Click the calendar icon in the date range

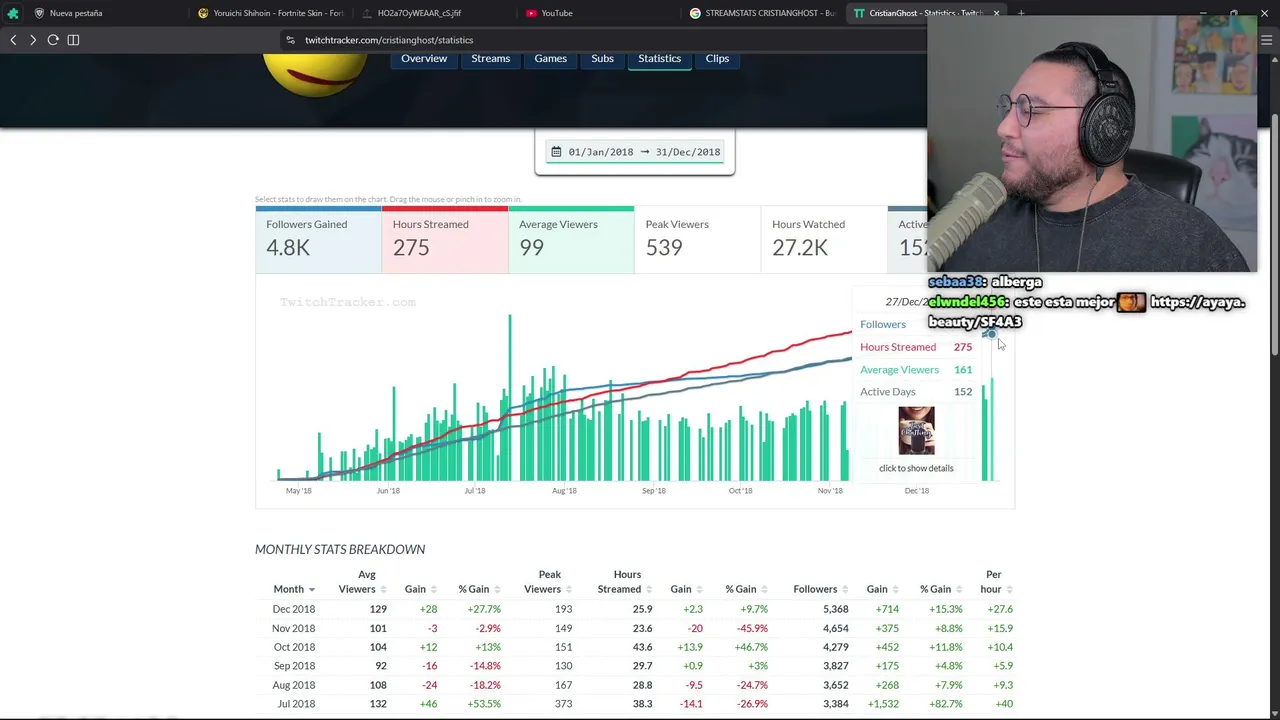(556, 152)
